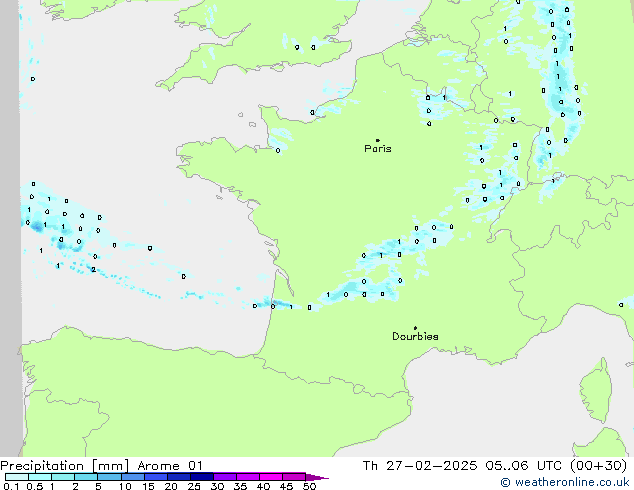Click the 'Precipitation [mm]' title text
Screen dimensions: 634x490
click(65, 466)
